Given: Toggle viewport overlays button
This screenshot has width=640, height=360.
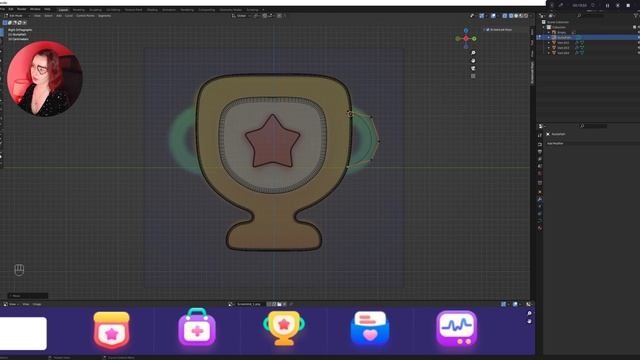Looking at the screenshot, I should point(493,16).
